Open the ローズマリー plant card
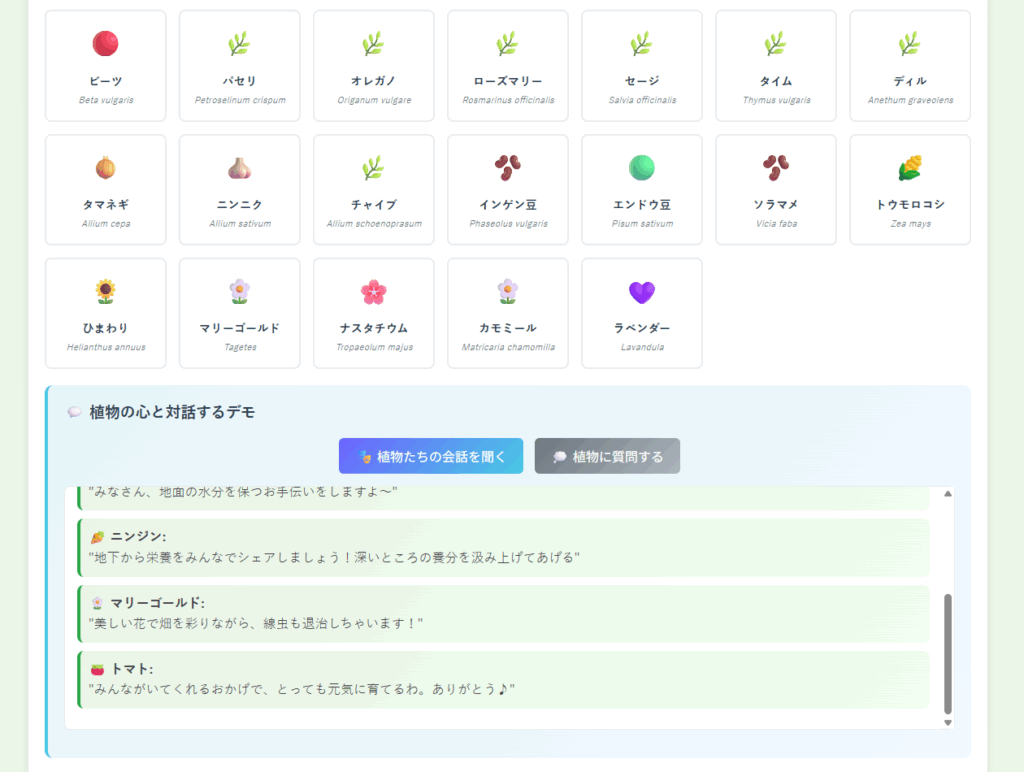 [507, 66]
